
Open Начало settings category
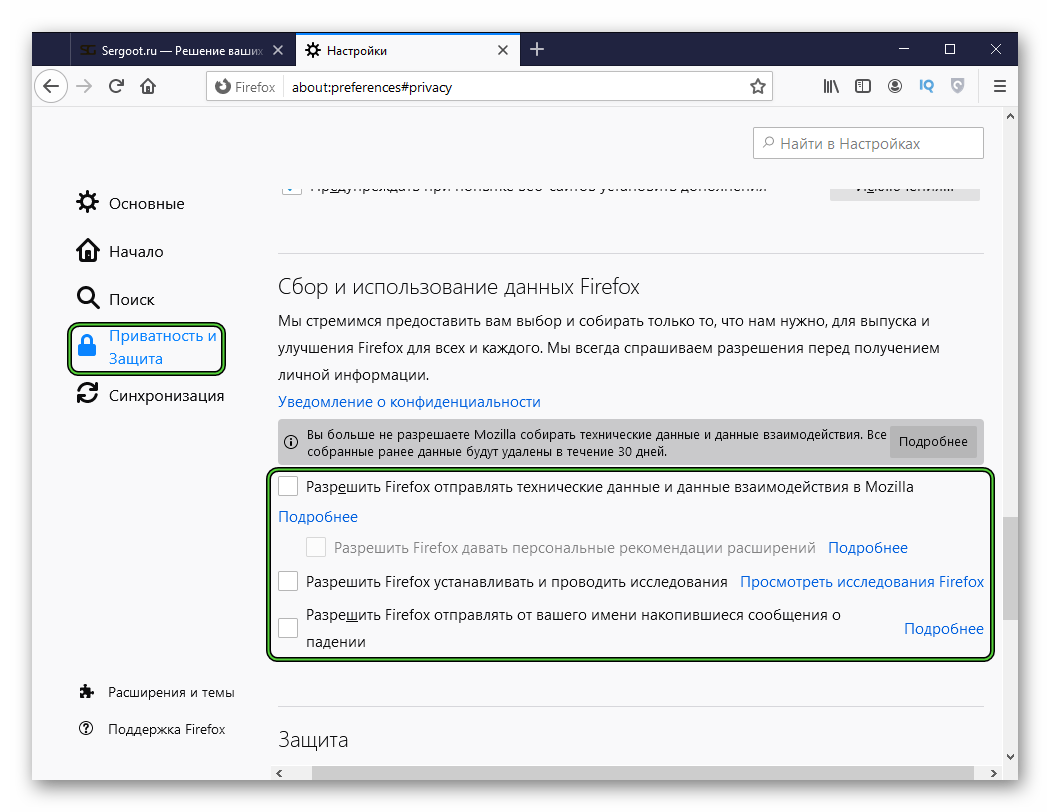click(121, 251)
